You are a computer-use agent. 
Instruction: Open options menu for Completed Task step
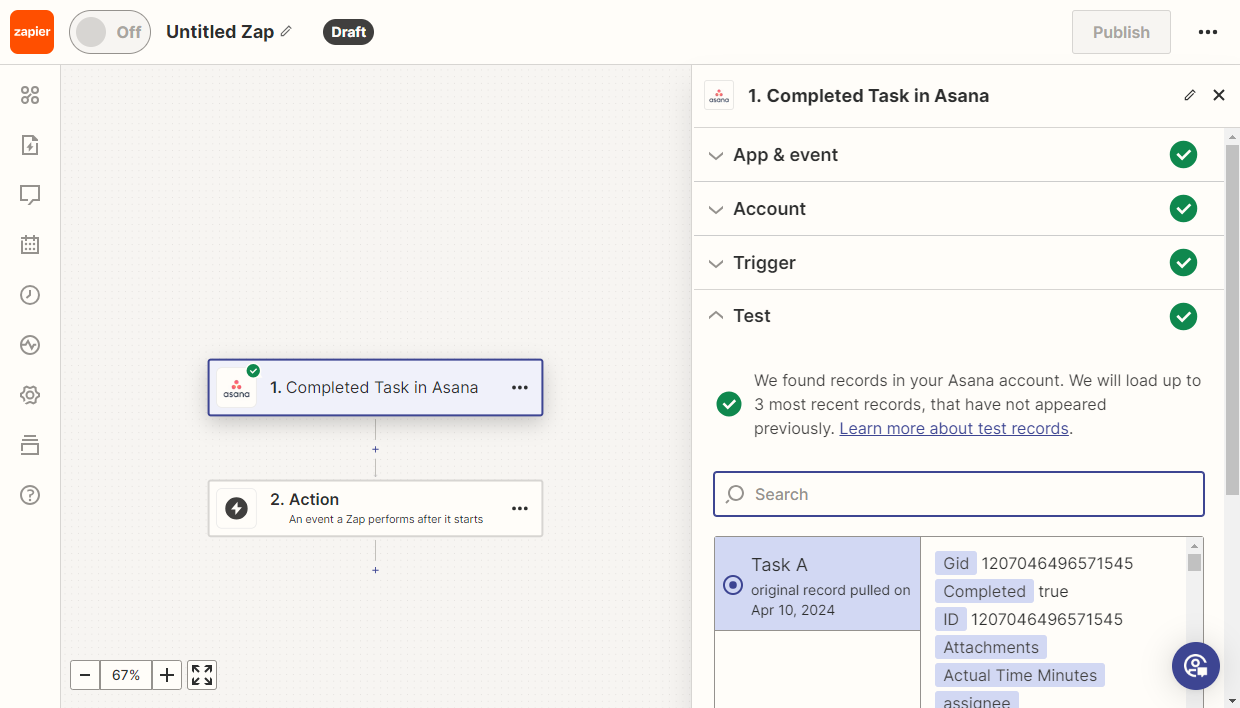[x=520, y=388]
